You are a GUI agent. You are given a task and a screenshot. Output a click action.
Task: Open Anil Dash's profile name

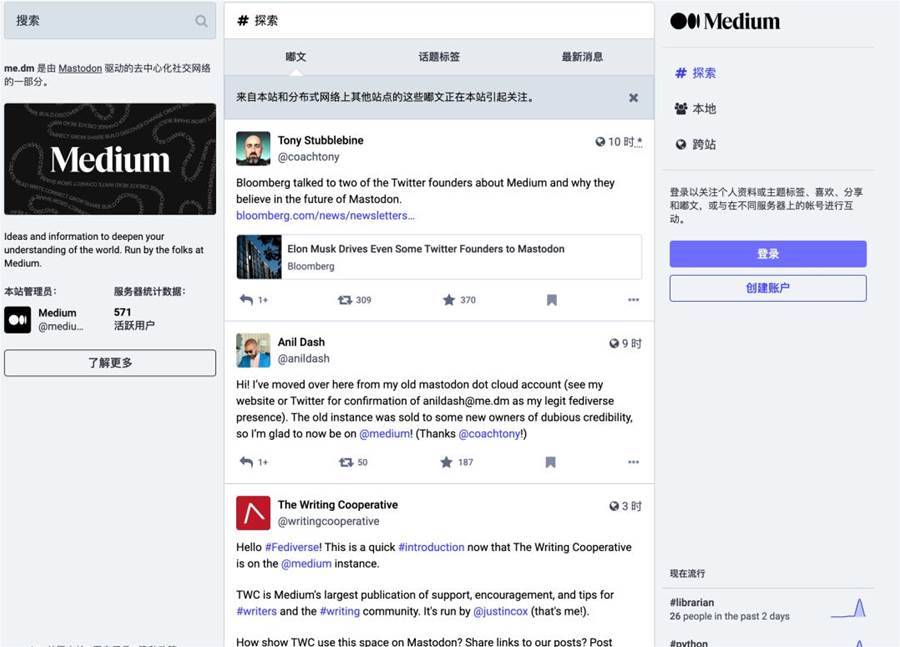point(301,342)
